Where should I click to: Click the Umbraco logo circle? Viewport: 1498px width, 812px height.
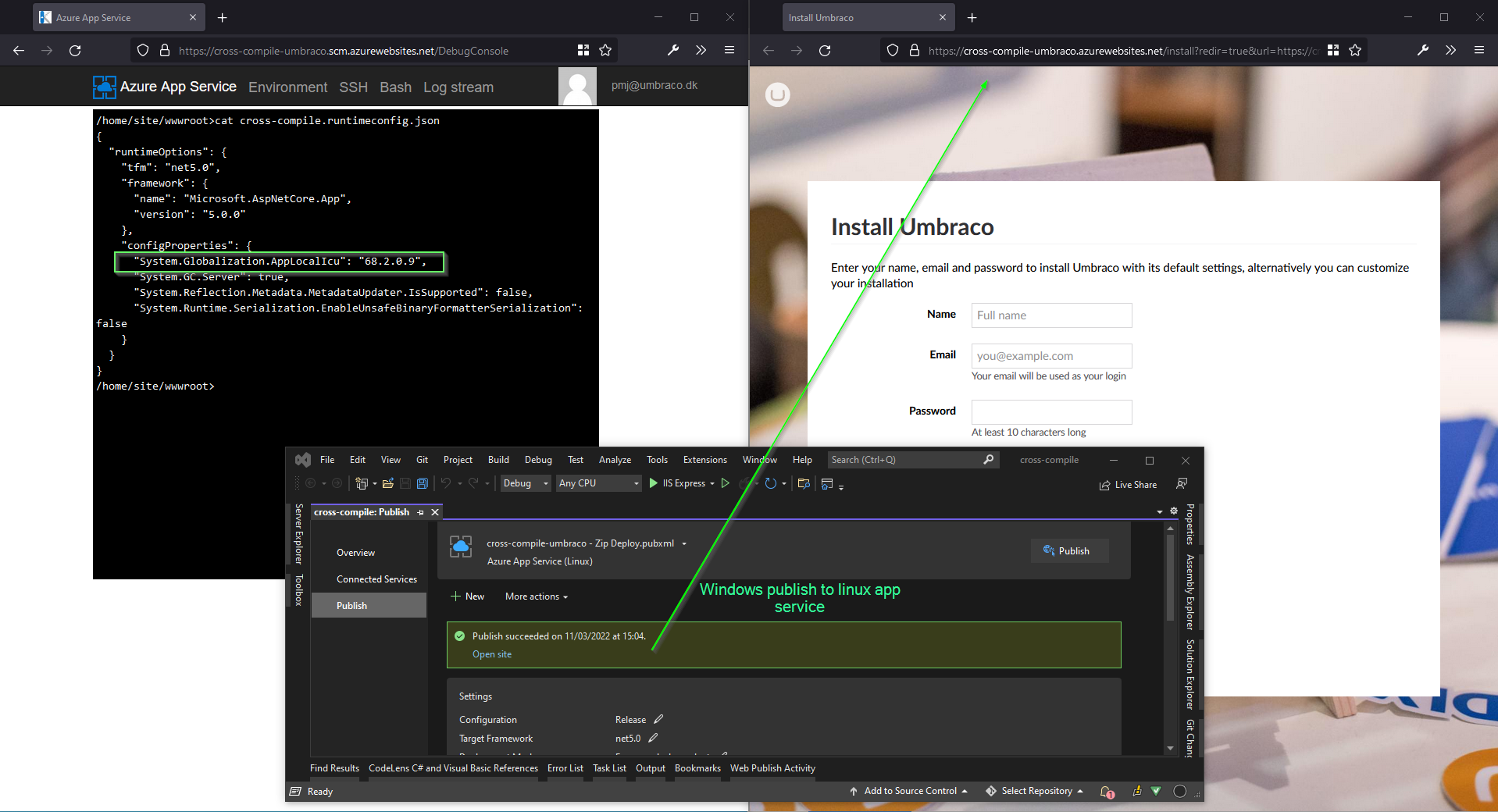pos(777,95)
